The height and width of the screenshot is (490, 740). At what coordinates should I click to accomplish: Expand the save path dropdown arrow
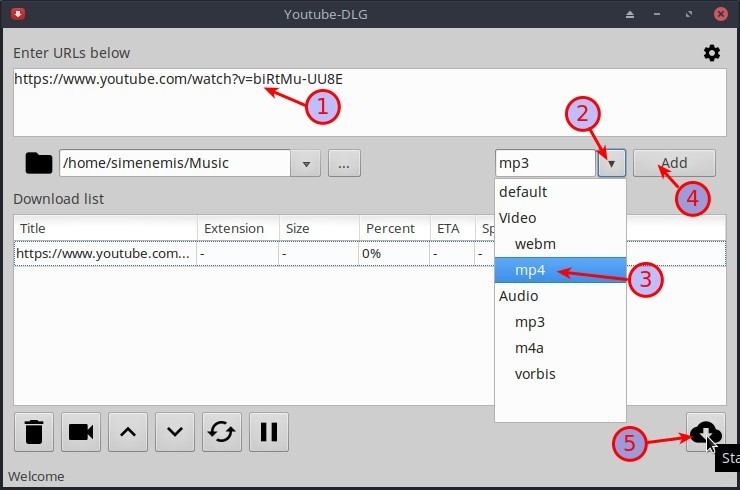click(306, 163)
